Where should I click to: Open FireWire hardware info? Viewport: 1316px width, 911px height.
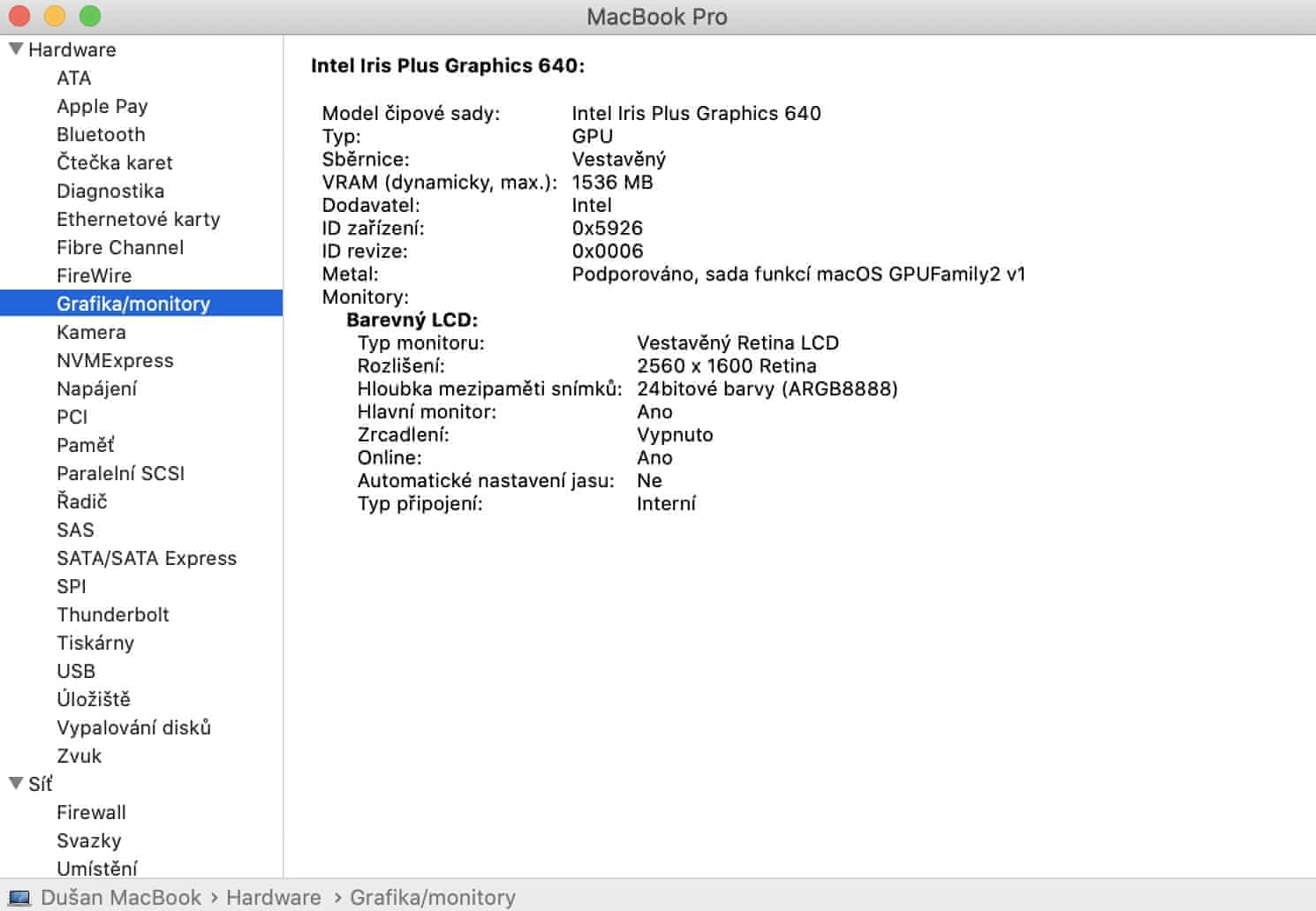94,275
